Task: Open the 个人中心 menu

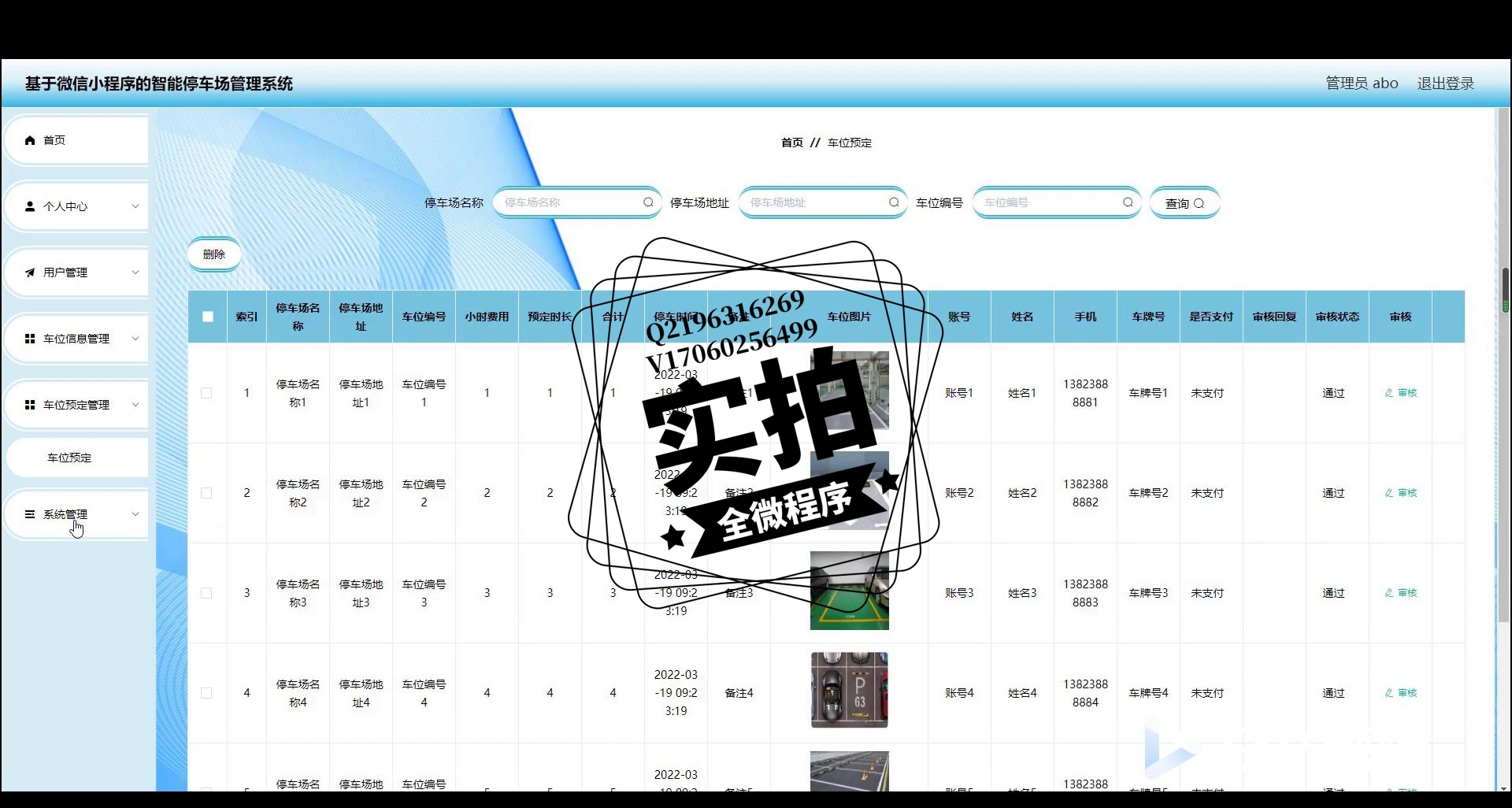Action: (76, 206)
